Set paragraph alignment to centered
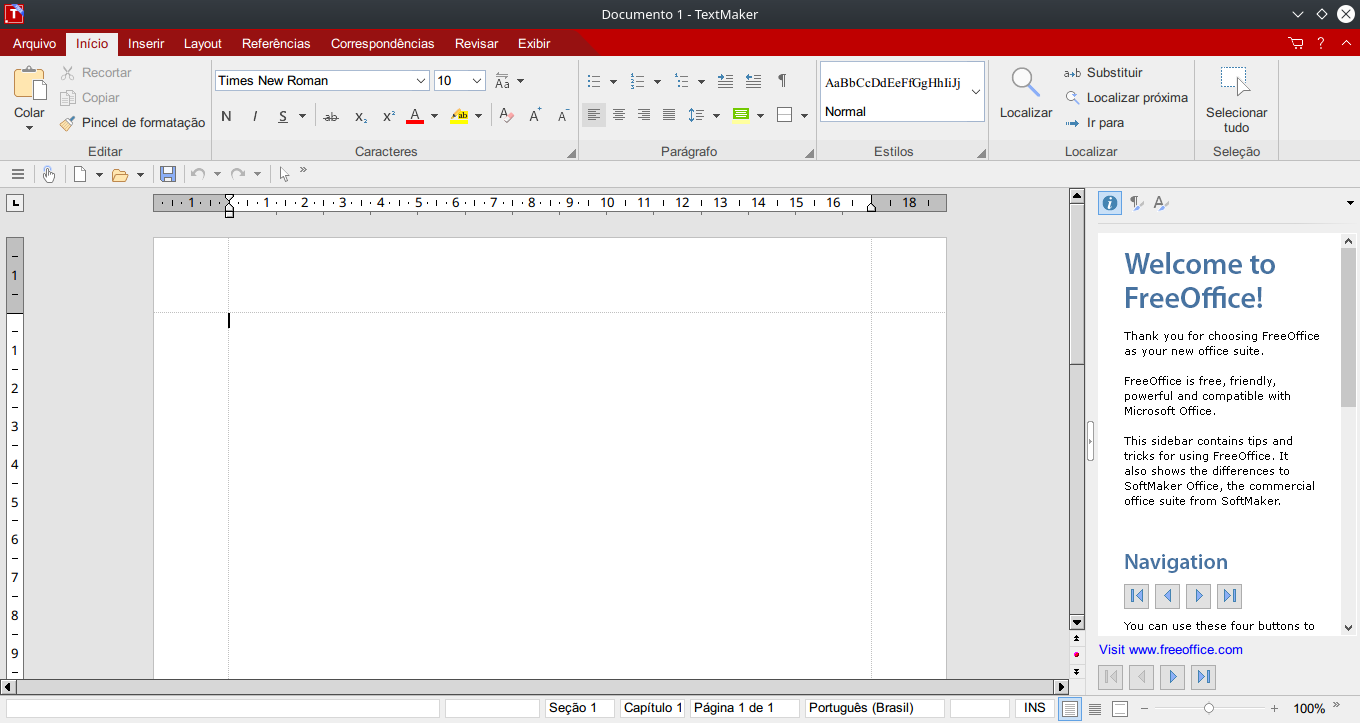This screenshot has height=723, width=1360. [x=619, y=115]
